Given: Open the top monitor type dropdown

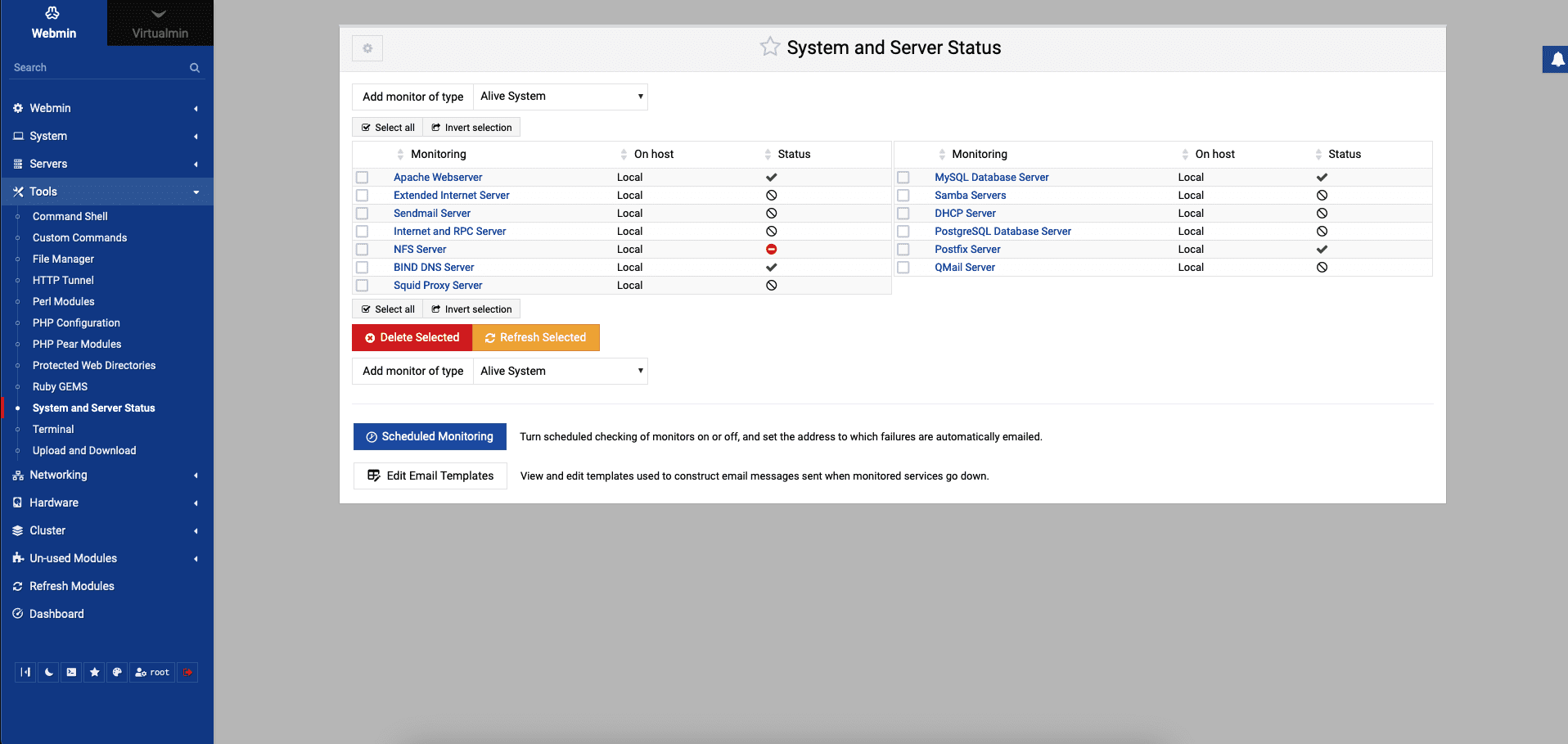Looking at the screenshot, I should tap(561, 97).
